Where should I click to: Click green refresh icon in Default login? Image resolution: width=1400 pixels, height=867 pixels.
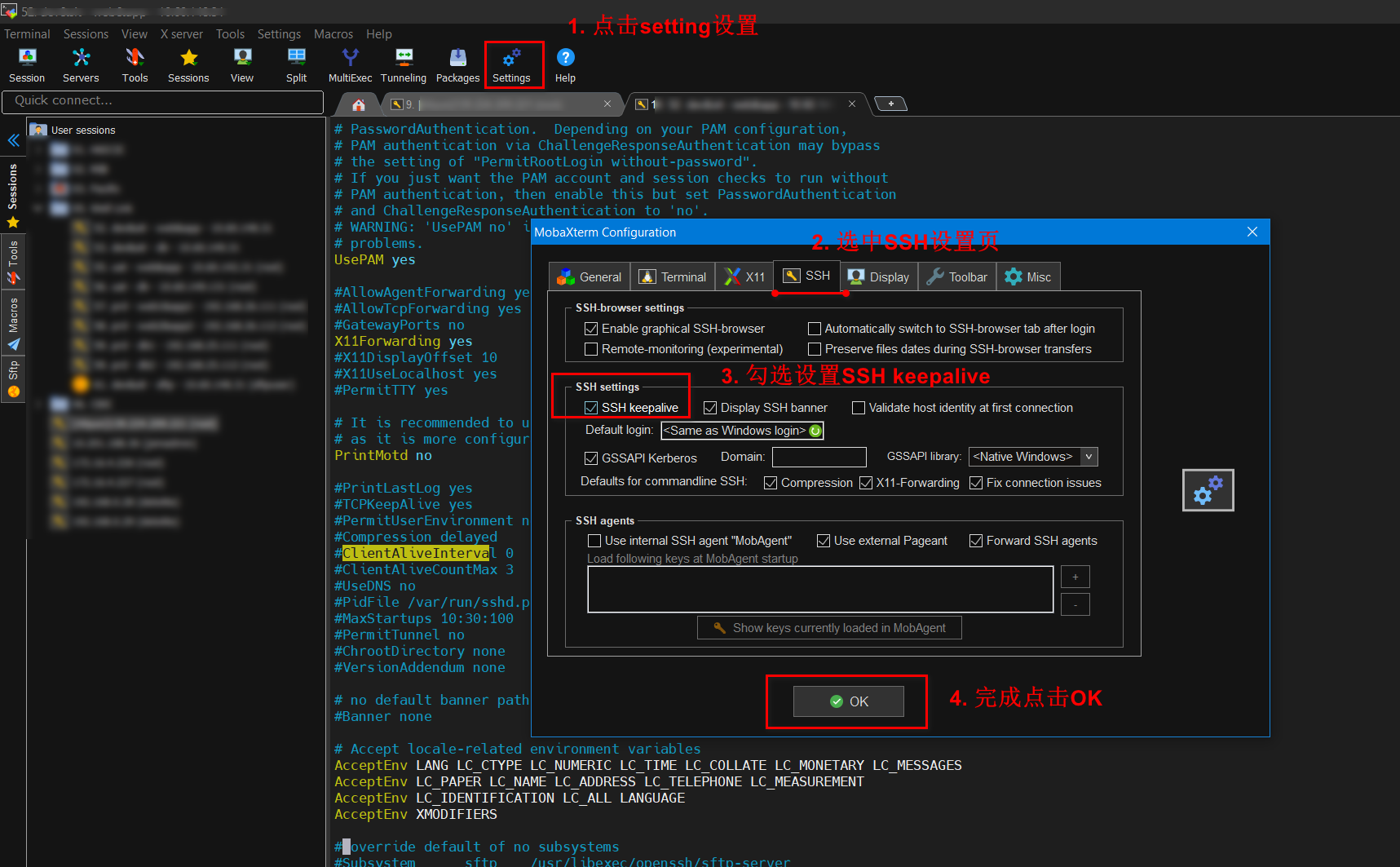(815, 431)
